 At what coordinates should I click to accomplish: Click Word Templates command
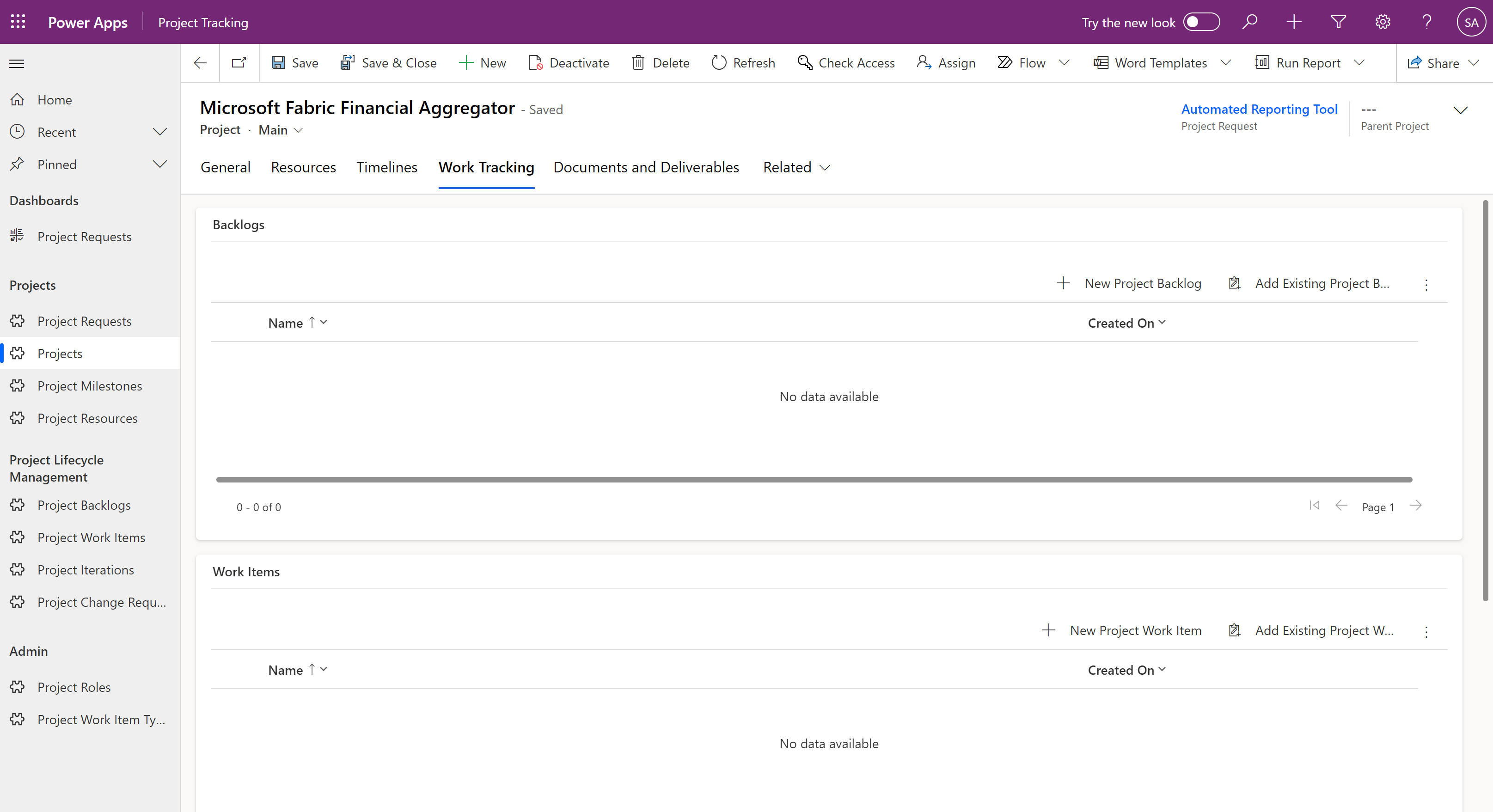(1150, 62)
